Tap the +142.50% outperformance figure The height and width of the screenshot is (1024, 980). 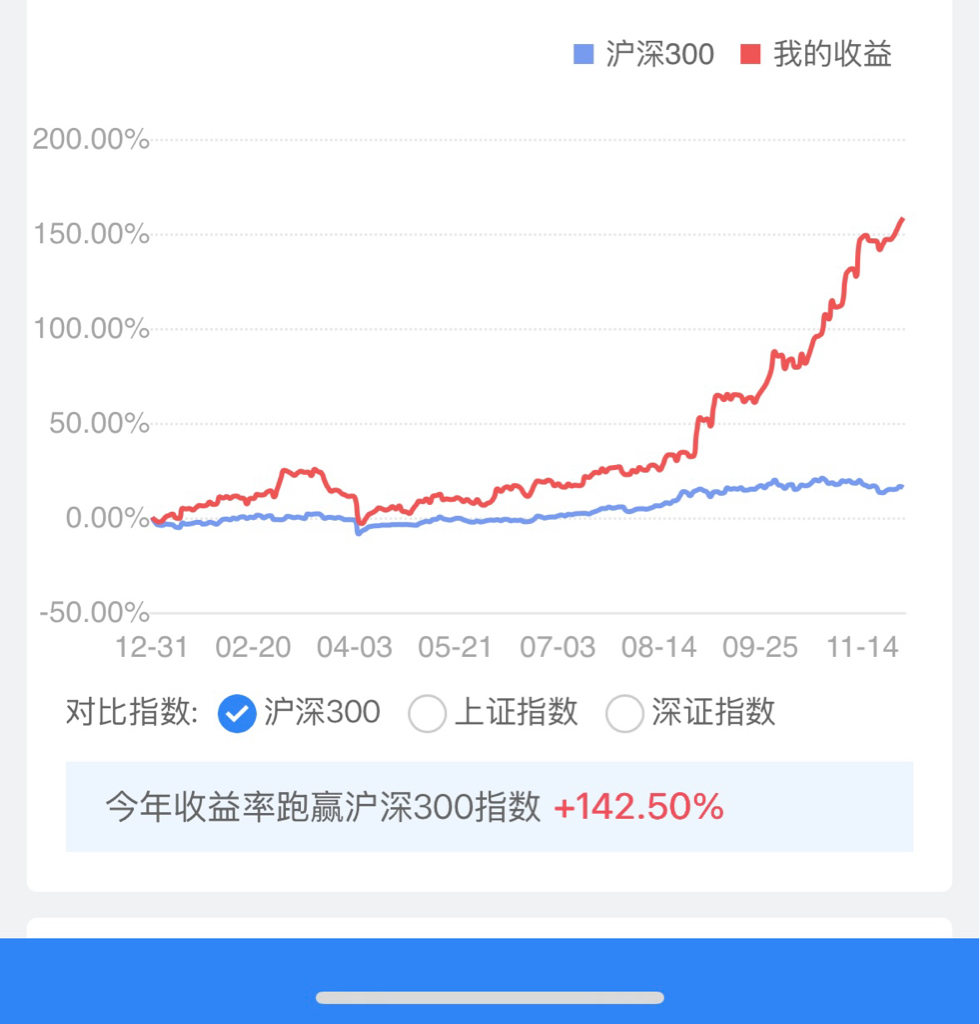639,807
